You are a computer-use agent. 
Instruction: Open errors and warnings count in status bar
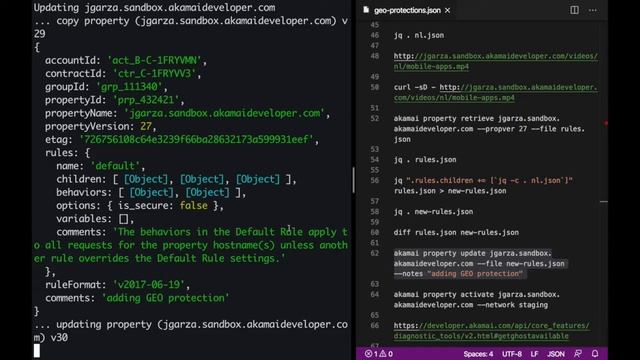coord(378,354)
